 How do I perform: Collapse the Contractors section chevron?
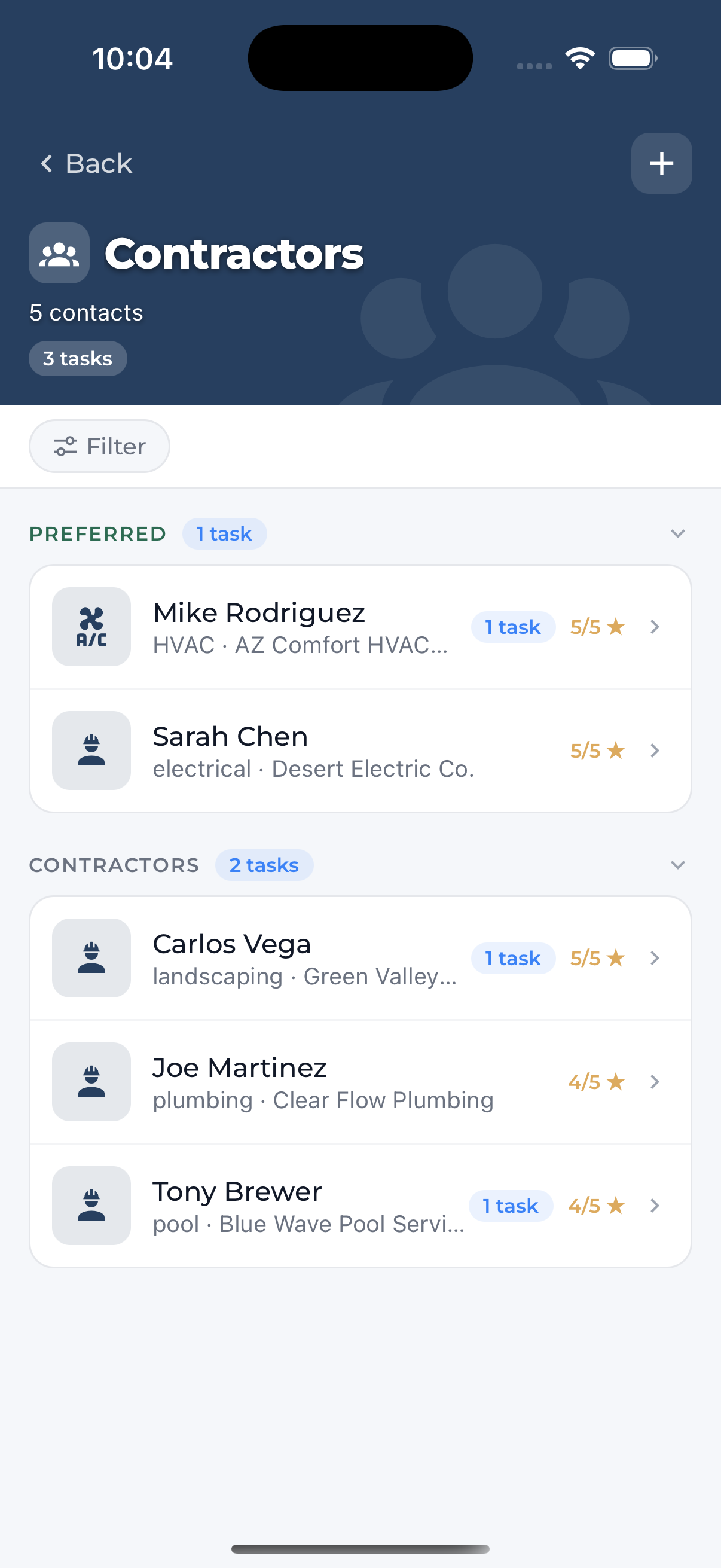pos(678,865)
